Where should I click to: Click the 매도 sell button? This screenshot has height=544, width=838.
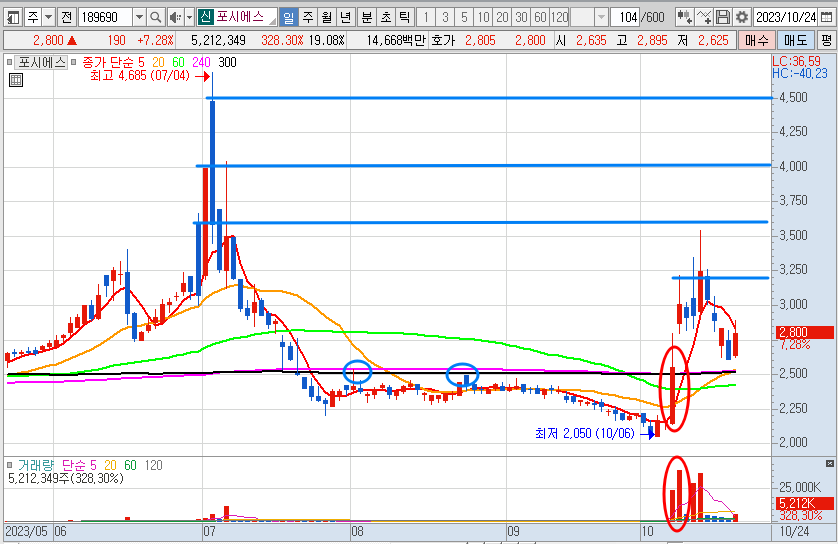coord(795,40)
